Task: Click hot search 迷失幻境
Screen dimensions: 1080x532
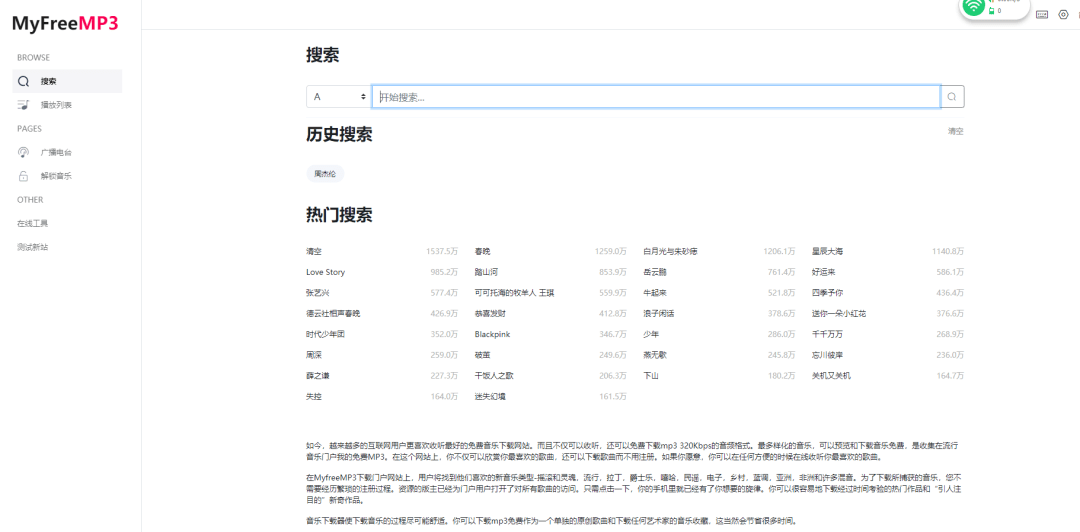Action: click(490, 396)
